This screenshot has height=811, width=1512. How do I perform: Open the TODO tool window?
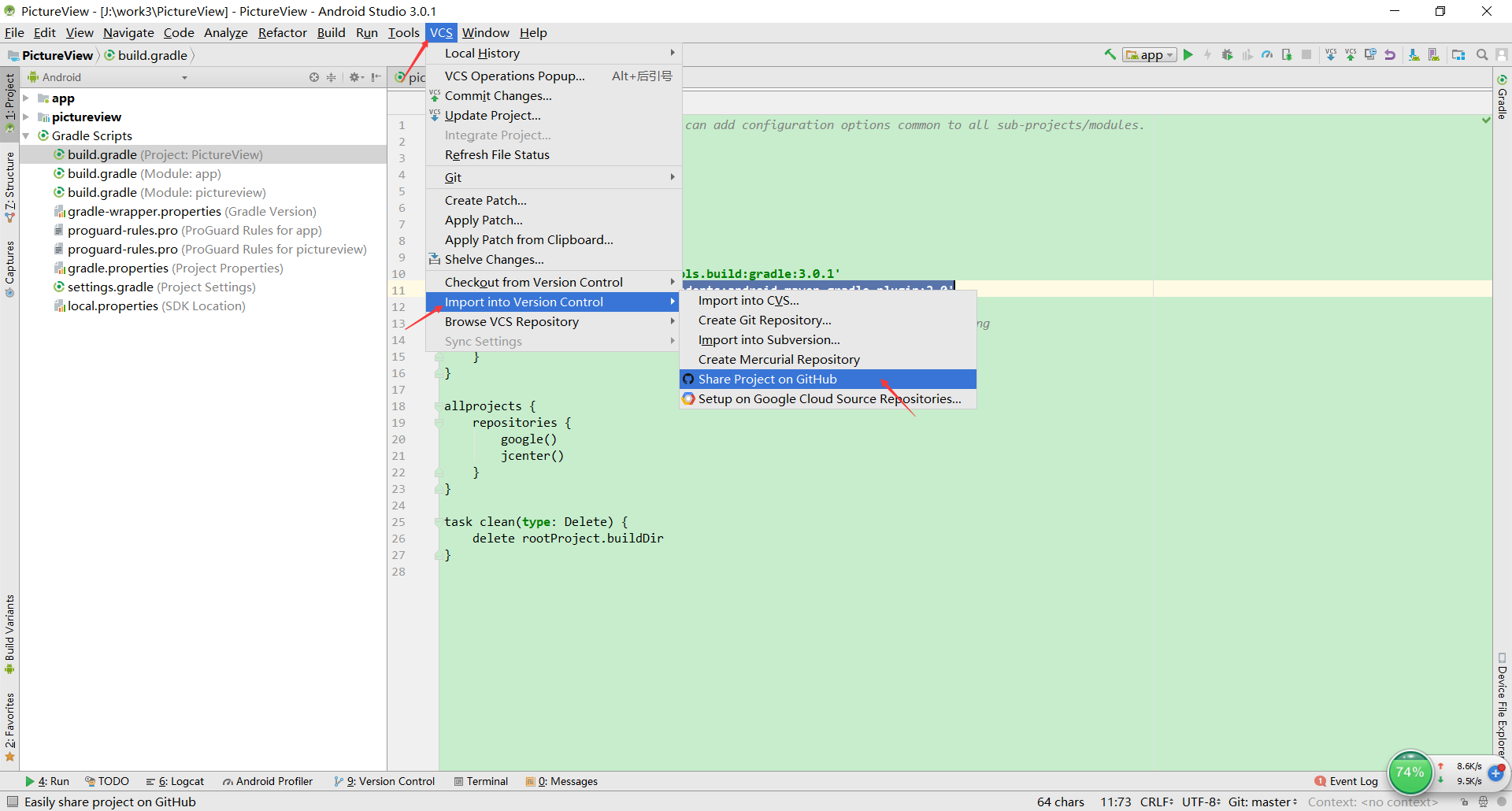click(107, 781)
